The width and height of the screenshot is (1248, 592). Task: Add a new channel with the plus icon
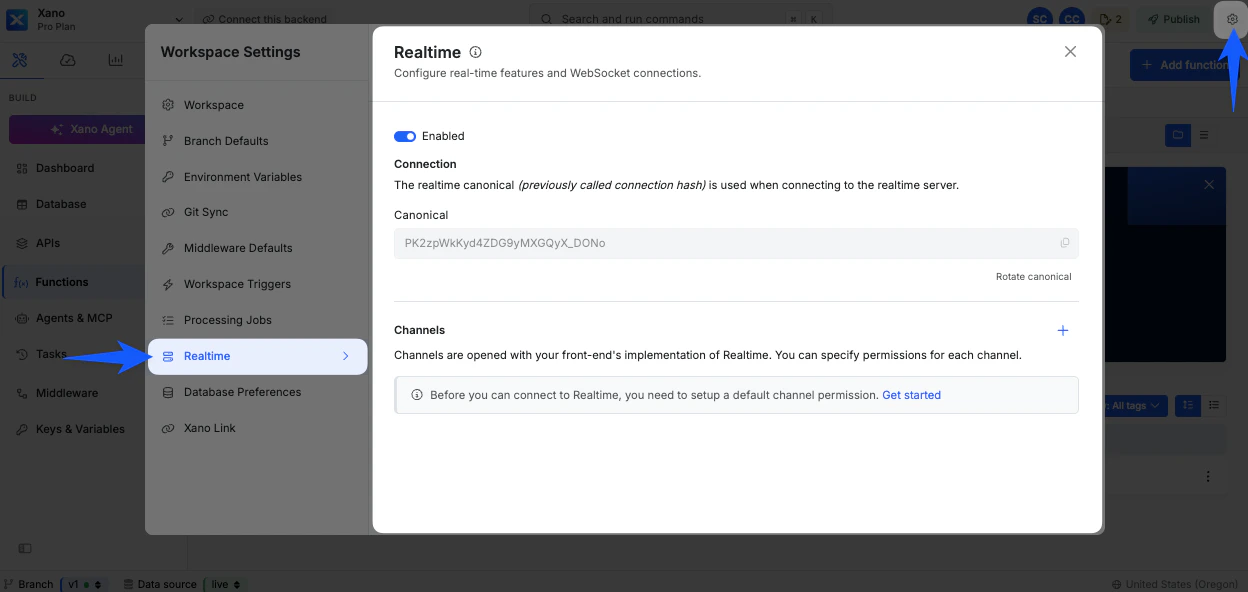1063,330
